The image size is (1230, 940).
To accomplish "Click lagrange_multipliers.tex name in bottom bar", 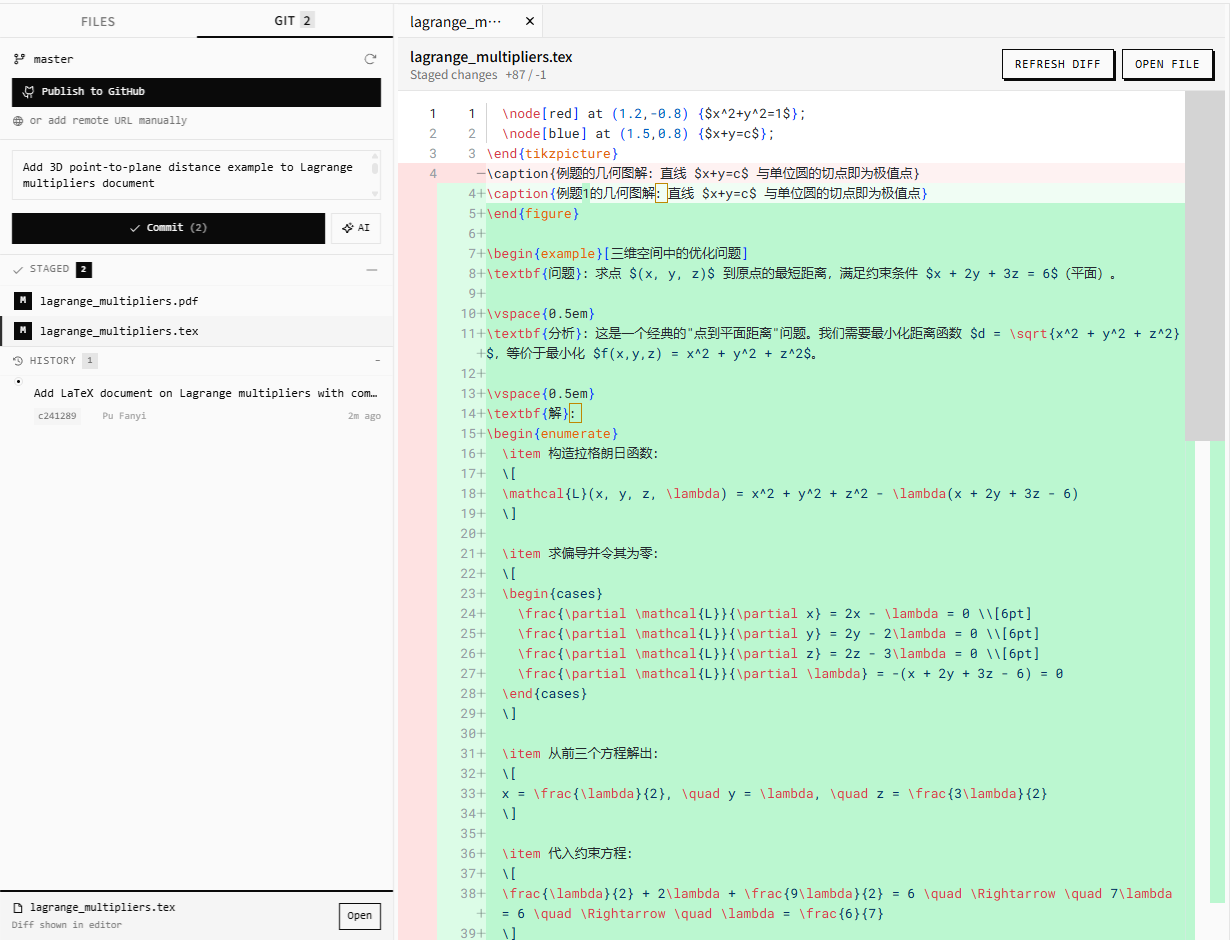I will tap(103, 908).
